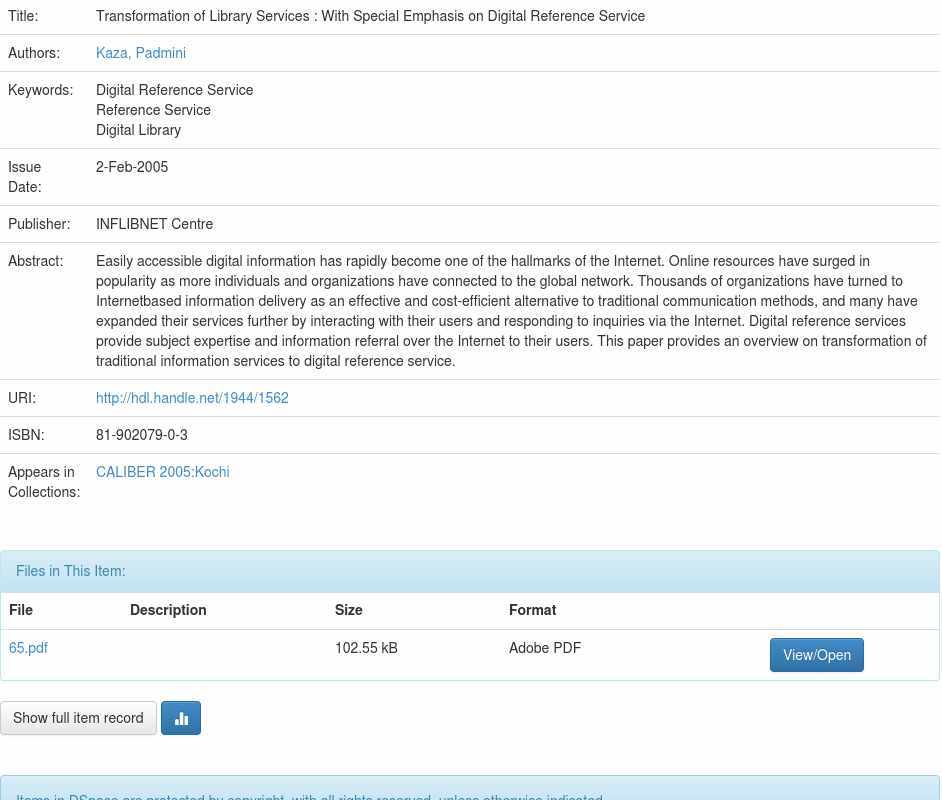942x800 pixels.
Task: Follow the hdl.handle.net URI link
Action: (x=192, y=398)
